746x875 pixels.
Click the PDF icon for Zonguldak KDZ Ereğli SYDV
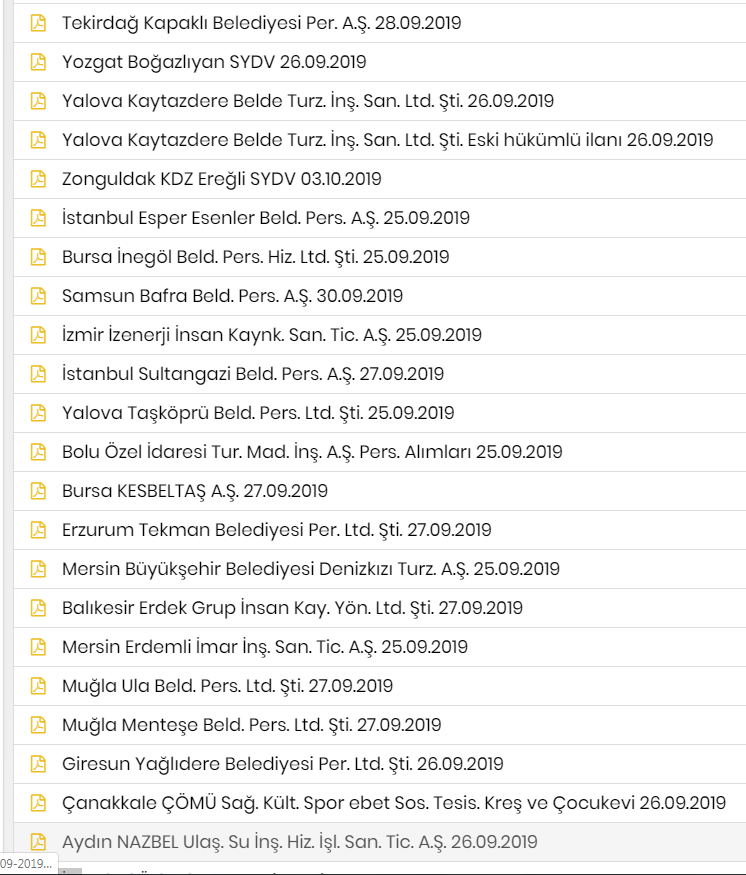(38, 179)
